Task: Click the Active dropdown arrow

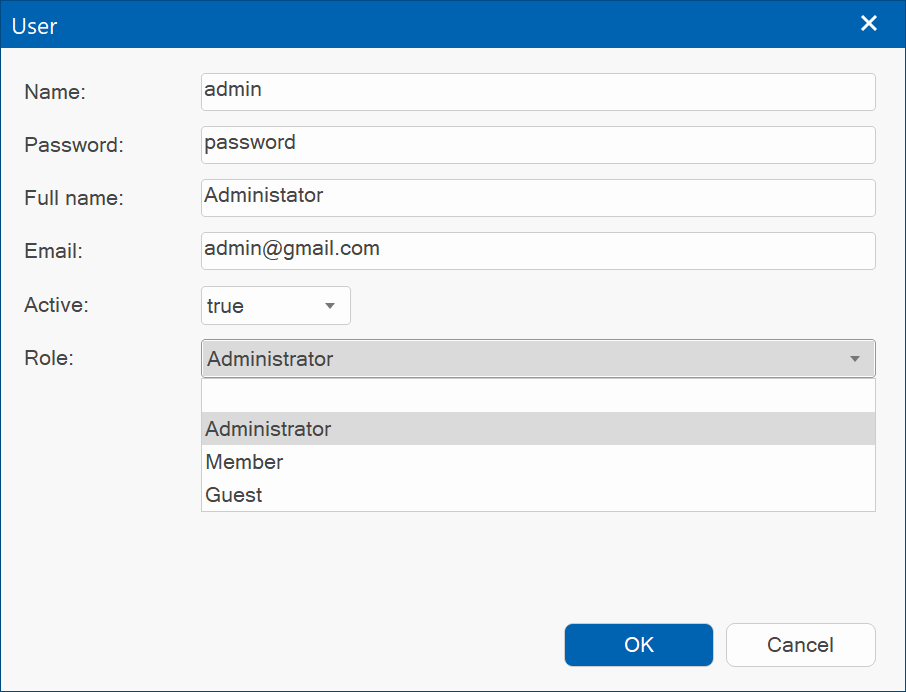Action: [330, 306]
